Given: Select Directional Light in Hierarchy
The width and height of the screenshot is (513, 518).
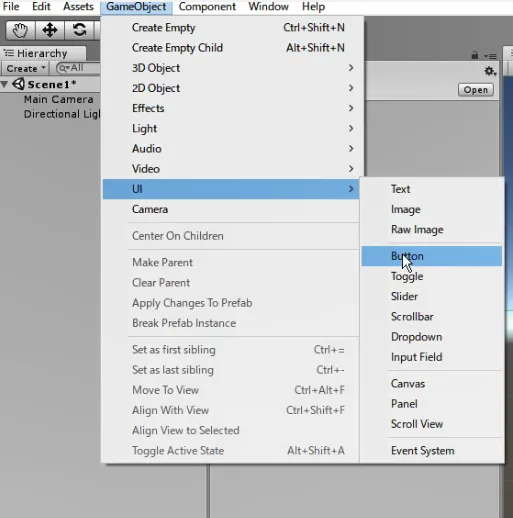Looking at the screenshot, I should pos(62,114).
